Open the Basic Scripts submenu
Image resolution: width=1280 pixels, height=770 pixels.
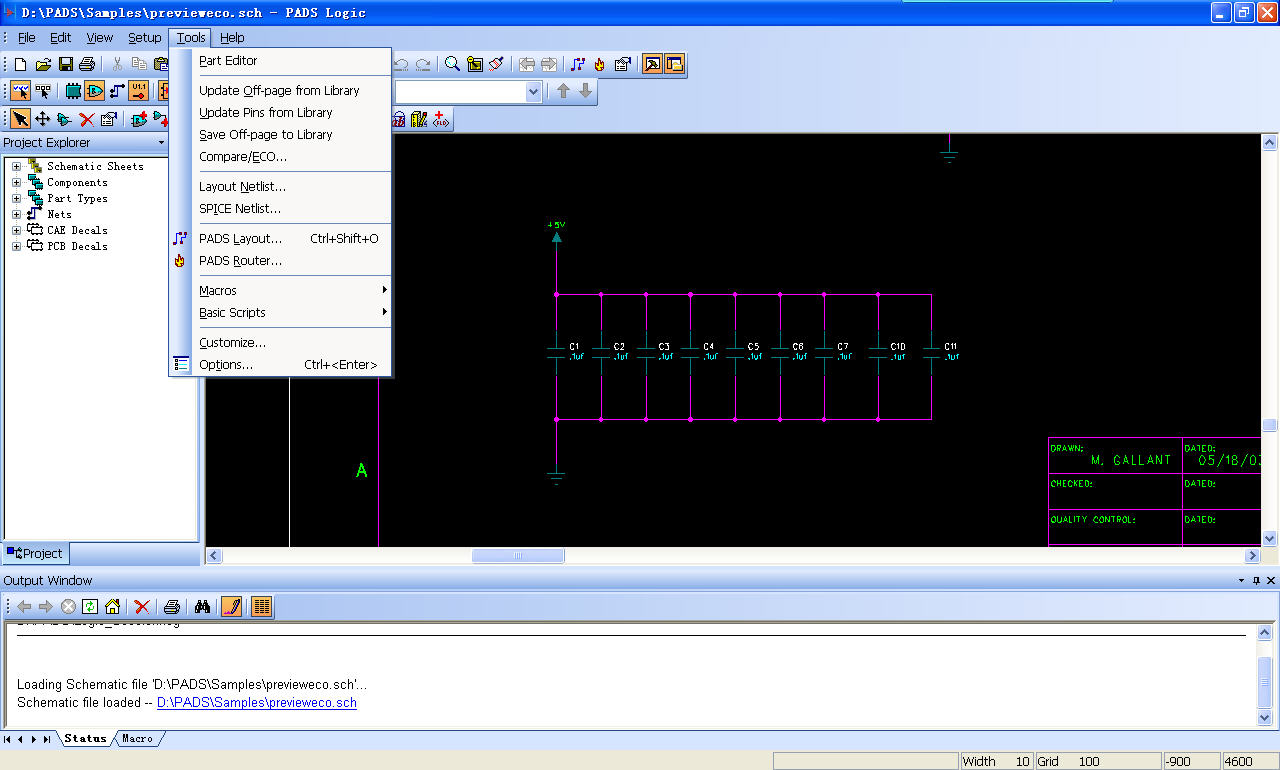click(x=281, y=312)
